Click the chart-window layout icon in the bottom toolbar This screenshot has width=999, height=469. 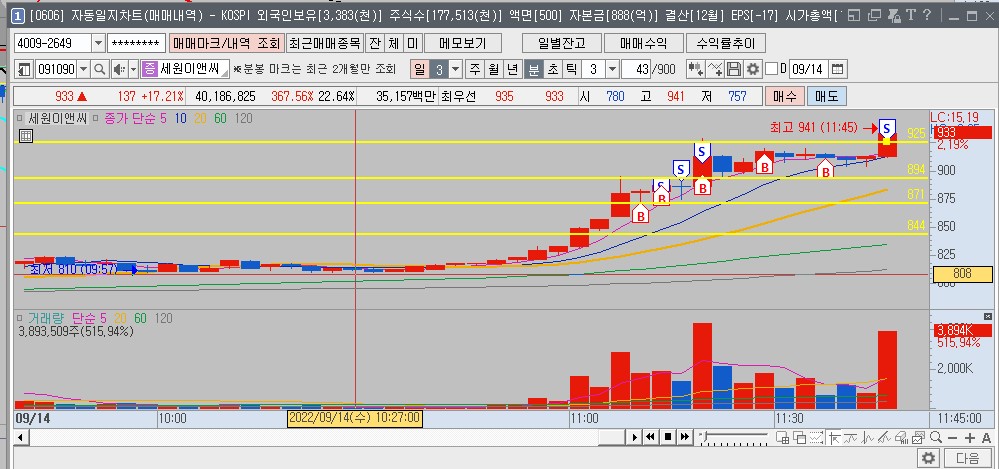[782, 437]
